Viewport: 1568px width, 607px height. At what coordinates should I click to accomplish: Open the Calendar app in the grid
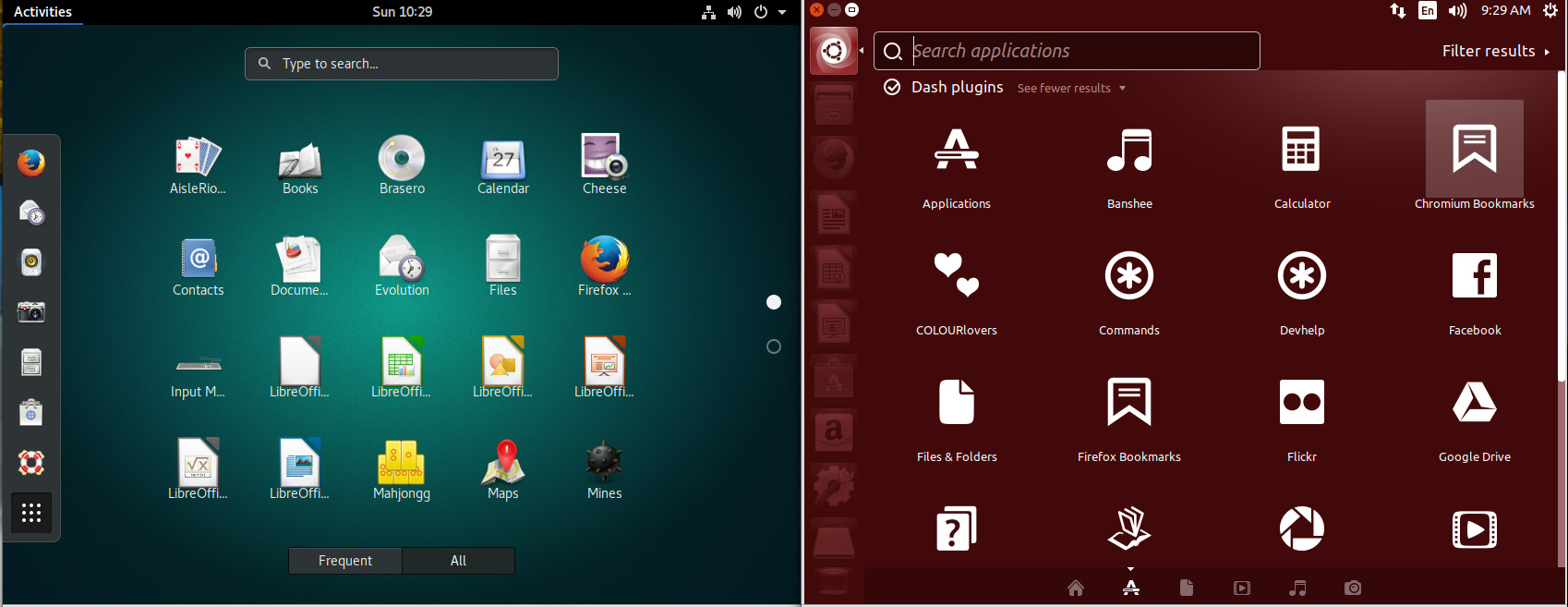(x=503, y=158)
